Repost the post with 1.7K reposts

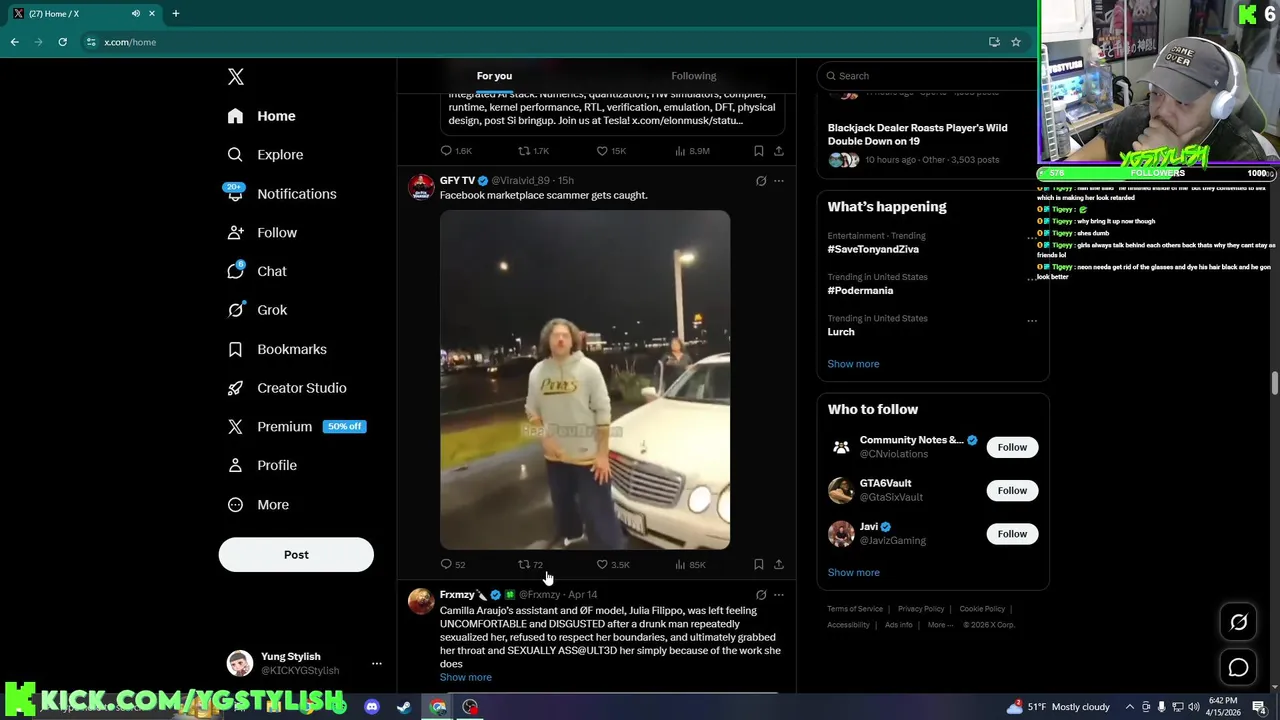[533, 151]
